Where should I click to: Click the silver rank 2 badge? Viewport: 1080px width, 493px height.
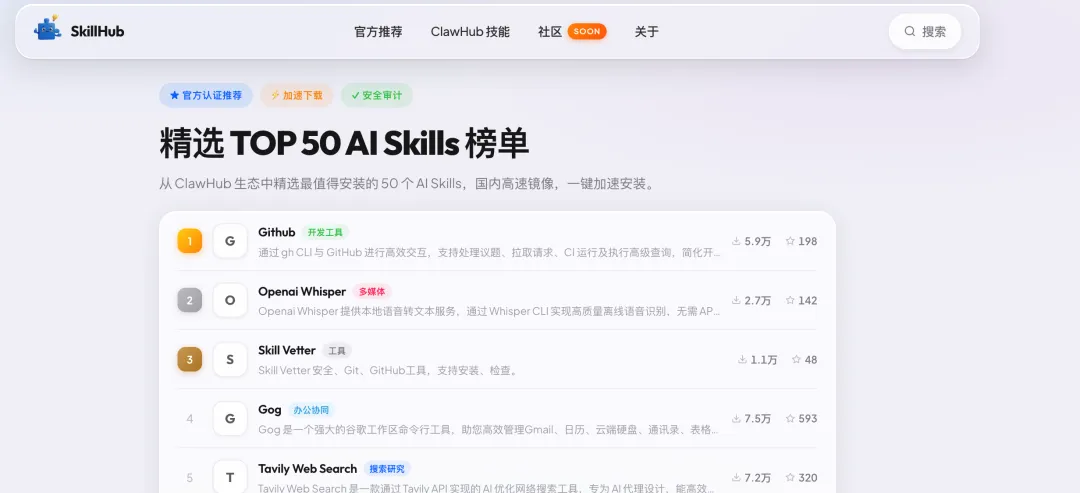pos(189,300)
